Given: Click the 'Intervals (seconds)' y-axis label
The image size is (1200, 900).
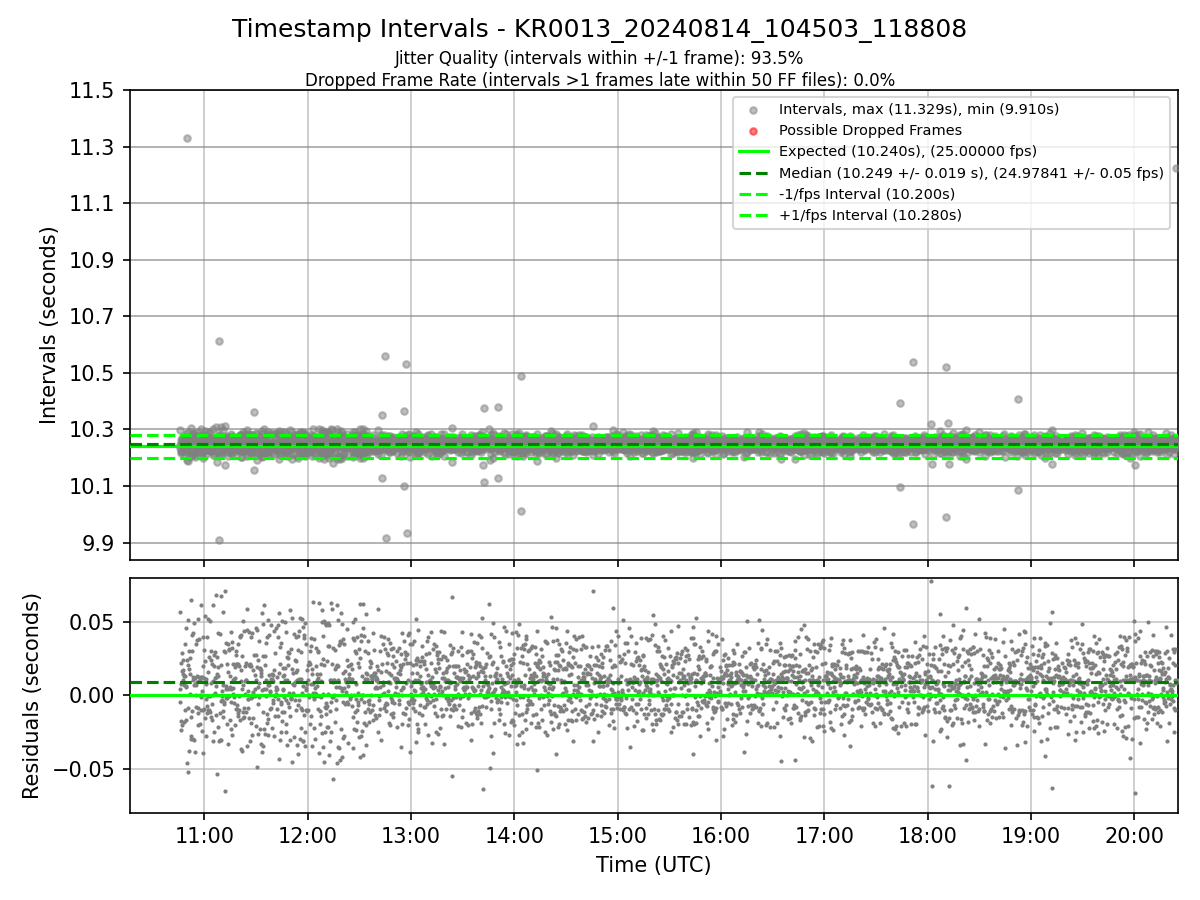Looking at the screenshot, I should pyautogui.click(x=48, y=324).
